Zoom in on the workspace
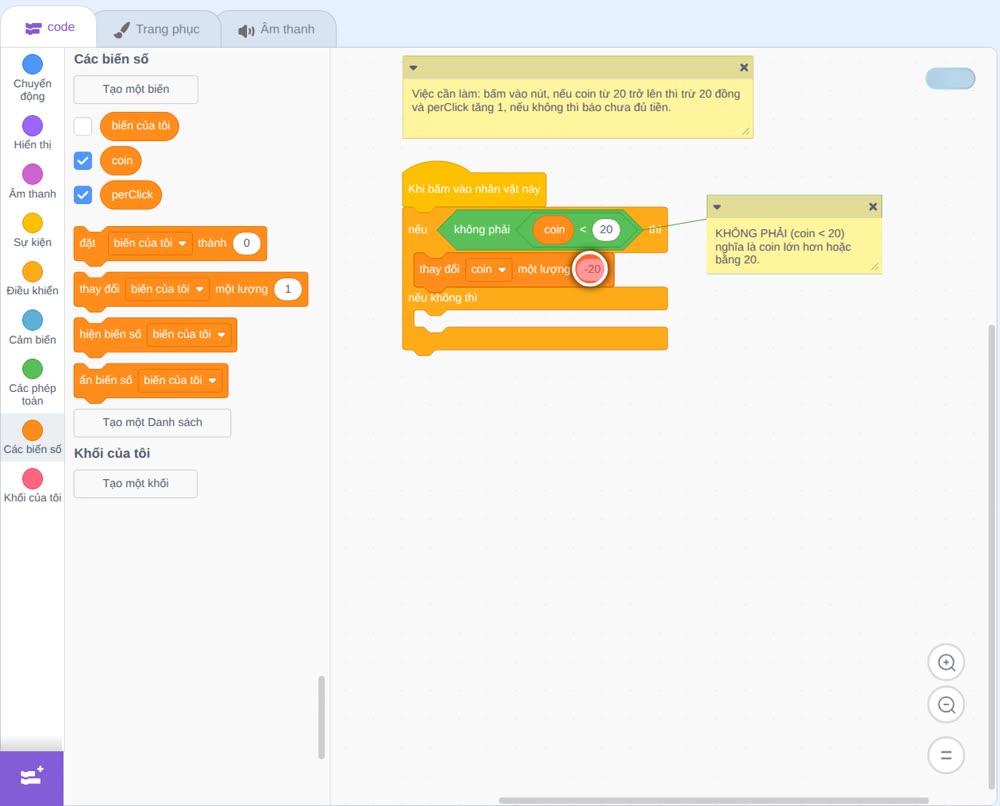The width and height of the screenshot is (1000, 806). pyautogui.click(x=946, y=663)
